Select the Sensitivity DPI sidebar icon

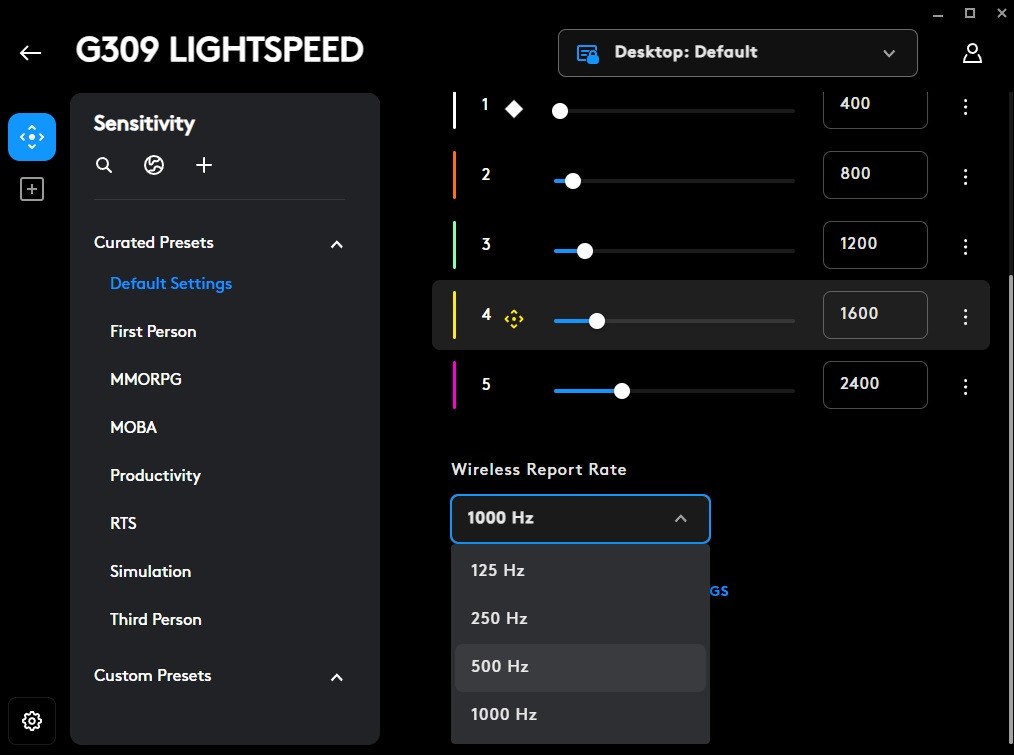pyautogui.click(x=32, y=137)
